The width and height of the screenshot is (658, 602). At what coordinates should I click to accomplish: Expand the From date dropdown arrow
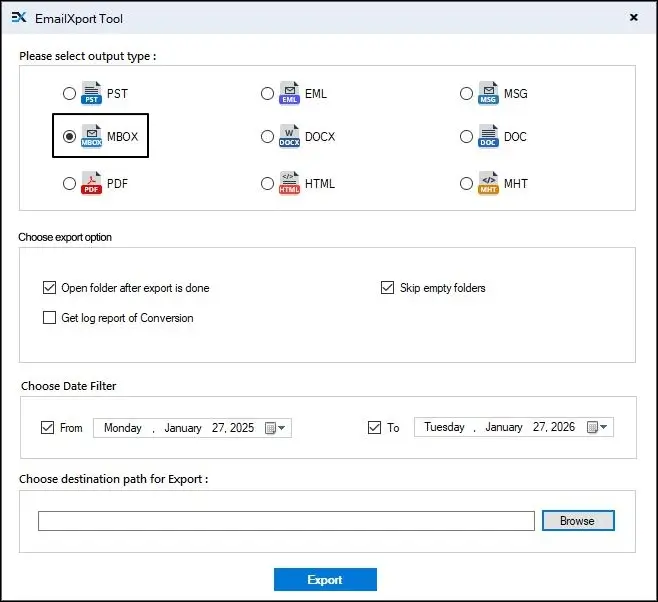click(x=282, y=428)
